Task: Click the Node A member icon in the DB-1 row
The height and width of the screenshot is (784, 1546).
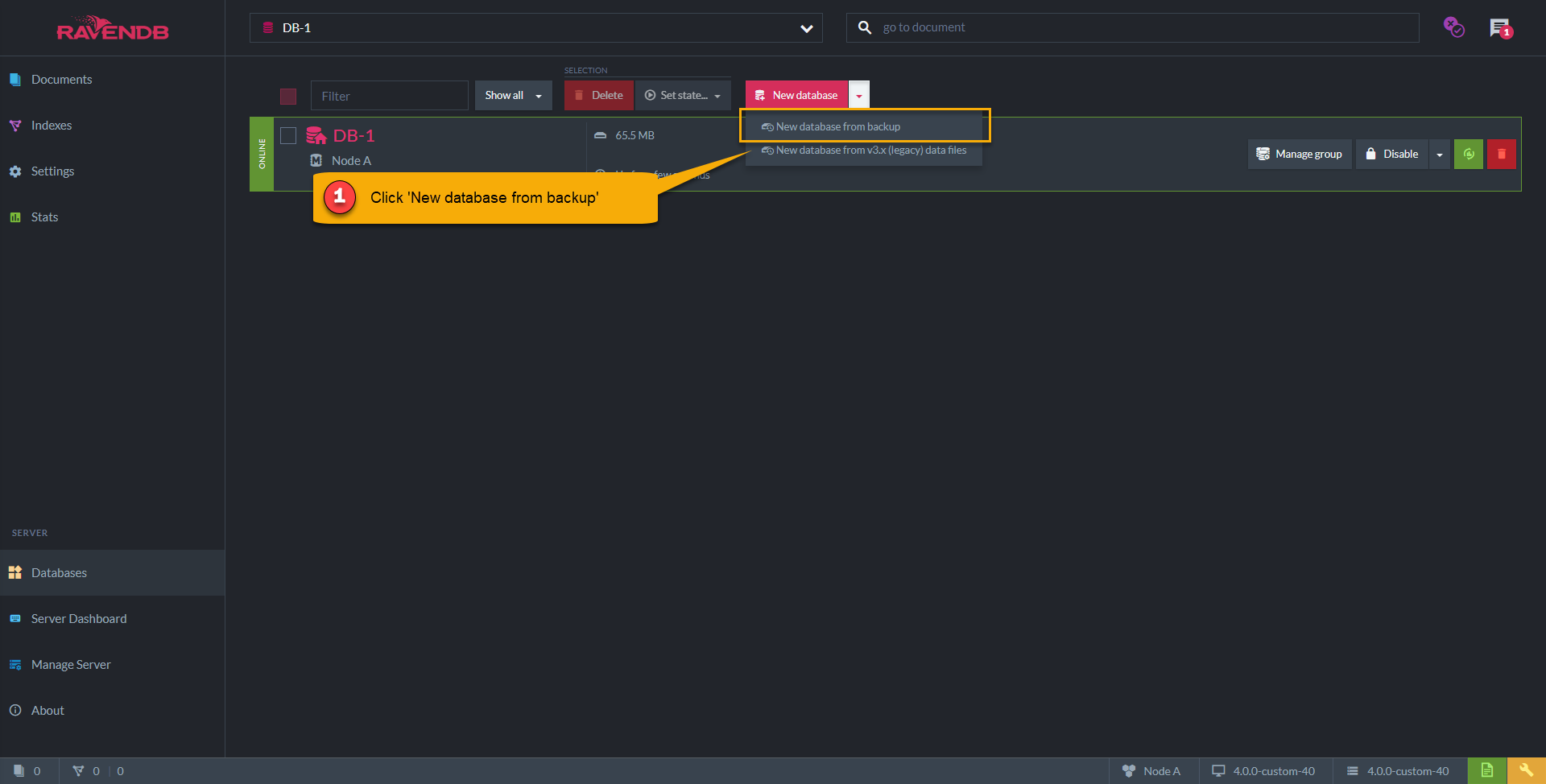Action: pyautogui.click(x=316, y=161)
